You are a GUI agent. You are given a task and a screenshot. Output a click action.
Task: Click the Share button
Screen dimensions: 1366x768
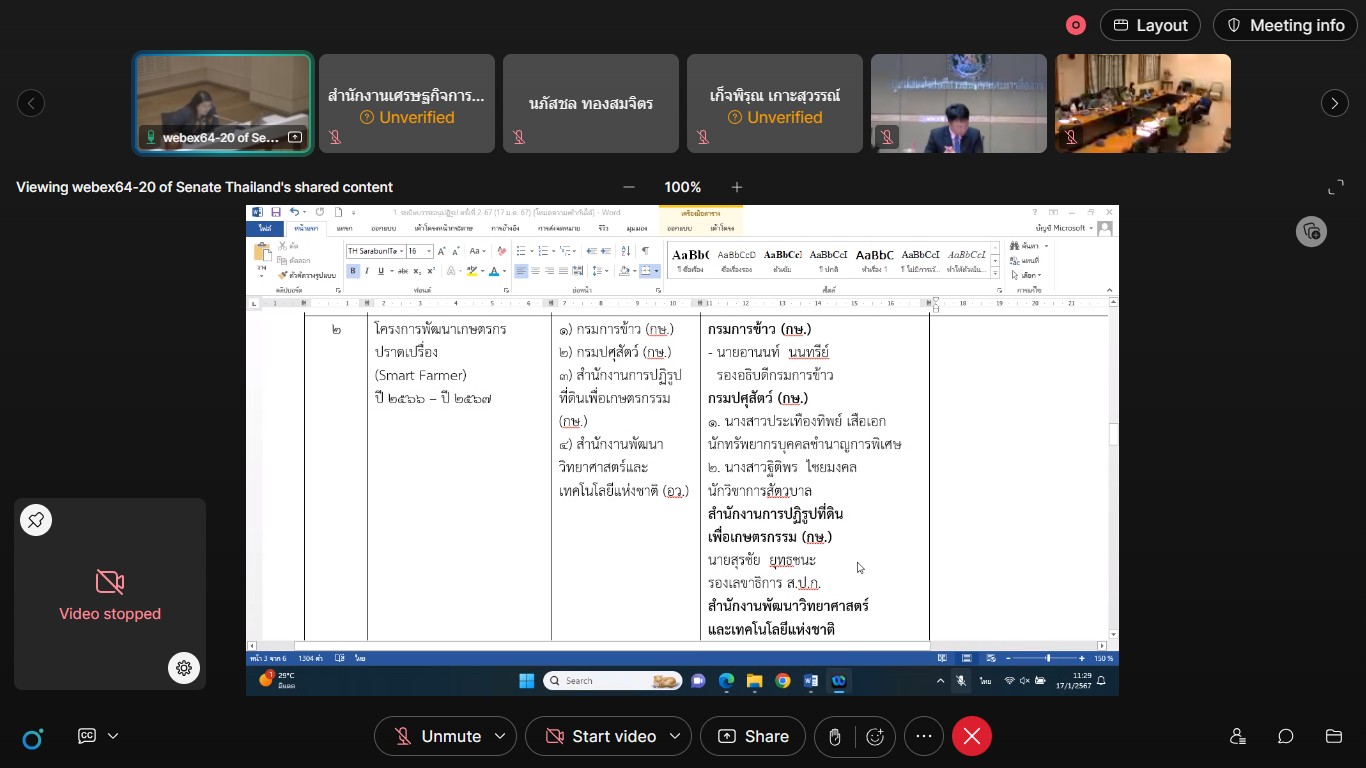tap(753, 736)
